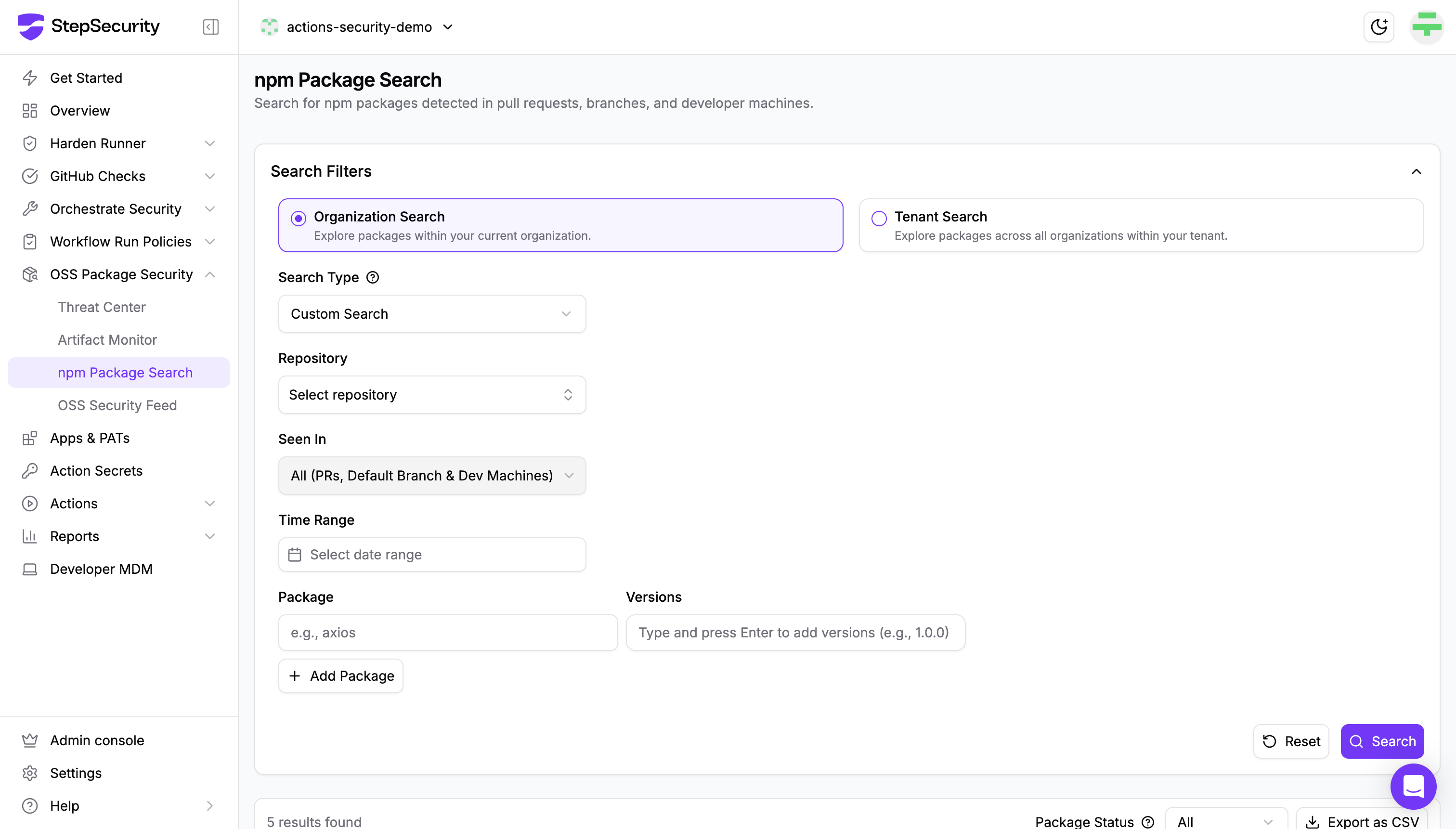Click Package Status help icon
Image resolution: width=1456 pixels, height=829 pixels.
1148,822
